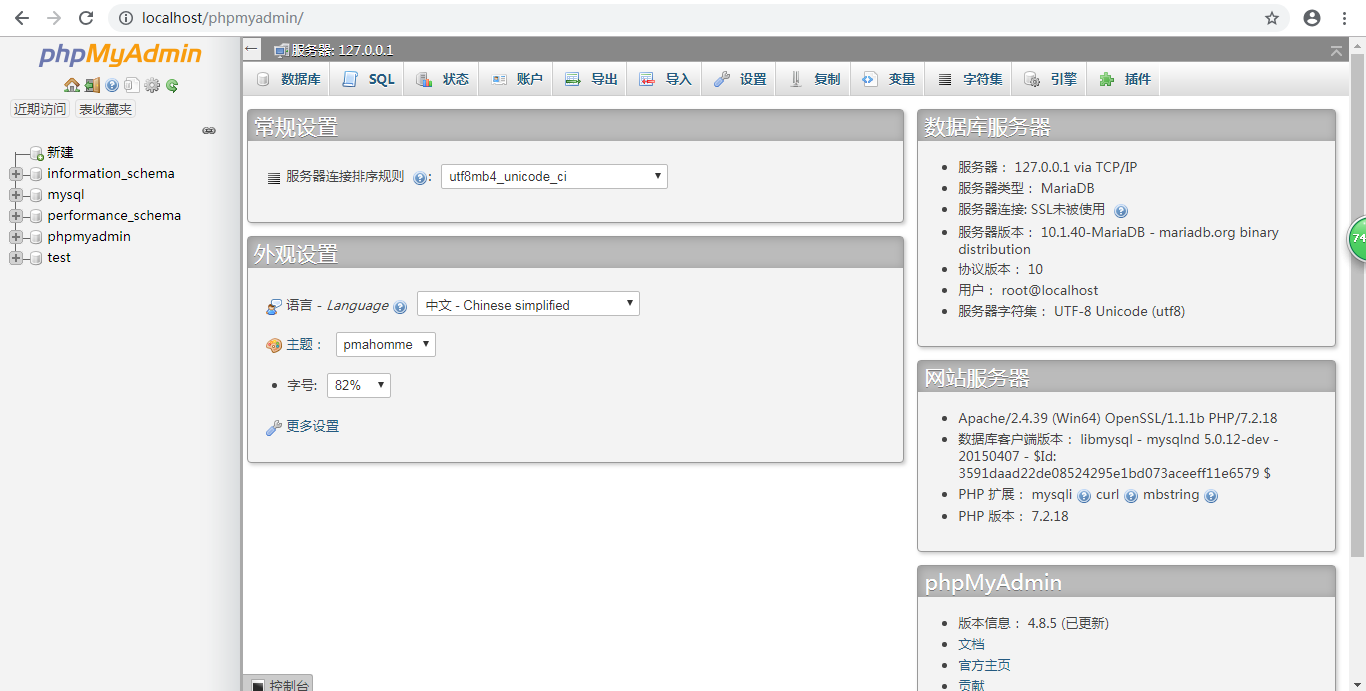Expand the performance_schema database tree

point(15,216)
